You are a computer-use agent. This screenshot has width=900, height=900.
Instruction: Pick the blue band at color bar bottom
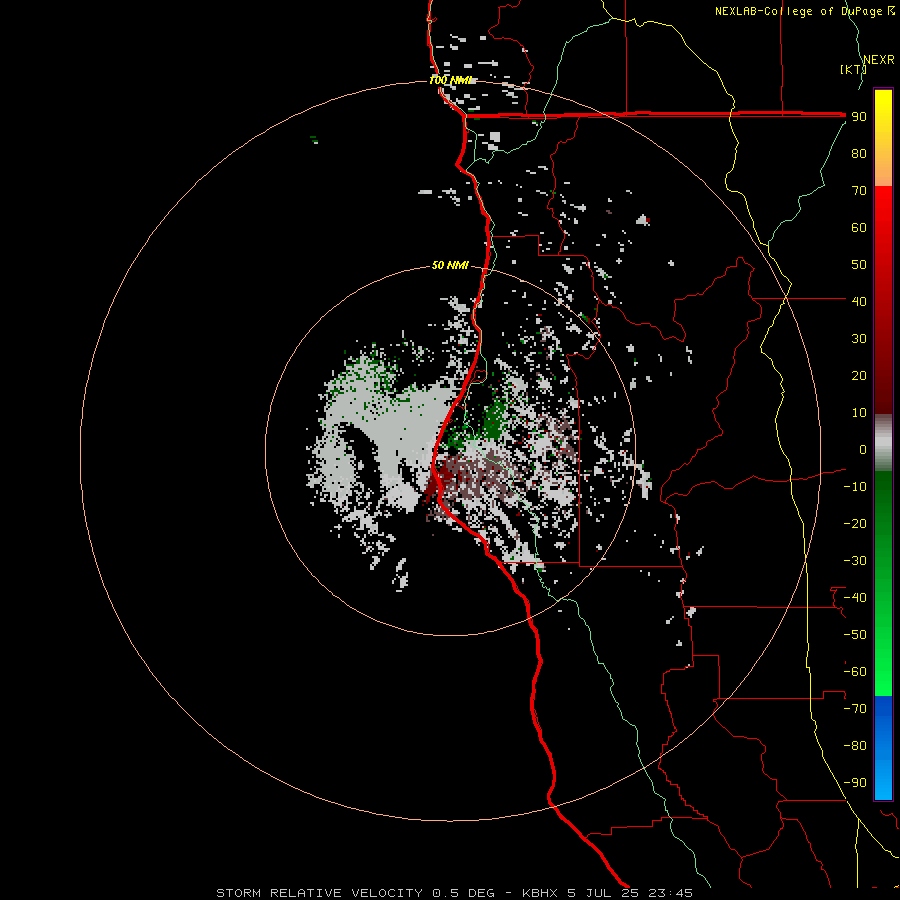(x=883, y=747)
